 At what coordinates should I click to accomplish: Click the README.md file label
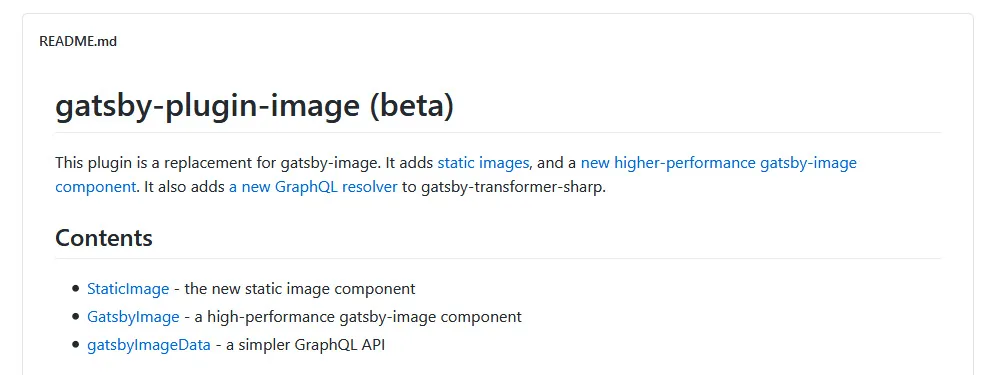(78, 41)
